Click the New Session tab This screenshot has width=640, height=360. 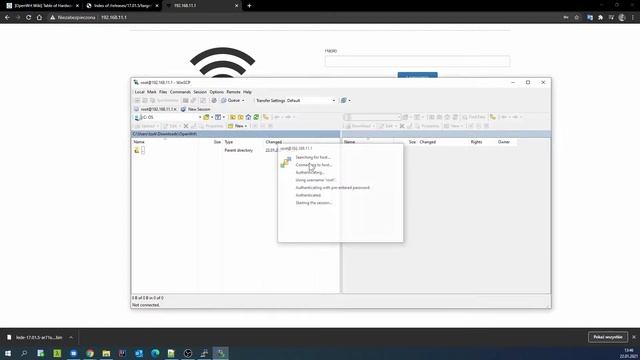196,109
